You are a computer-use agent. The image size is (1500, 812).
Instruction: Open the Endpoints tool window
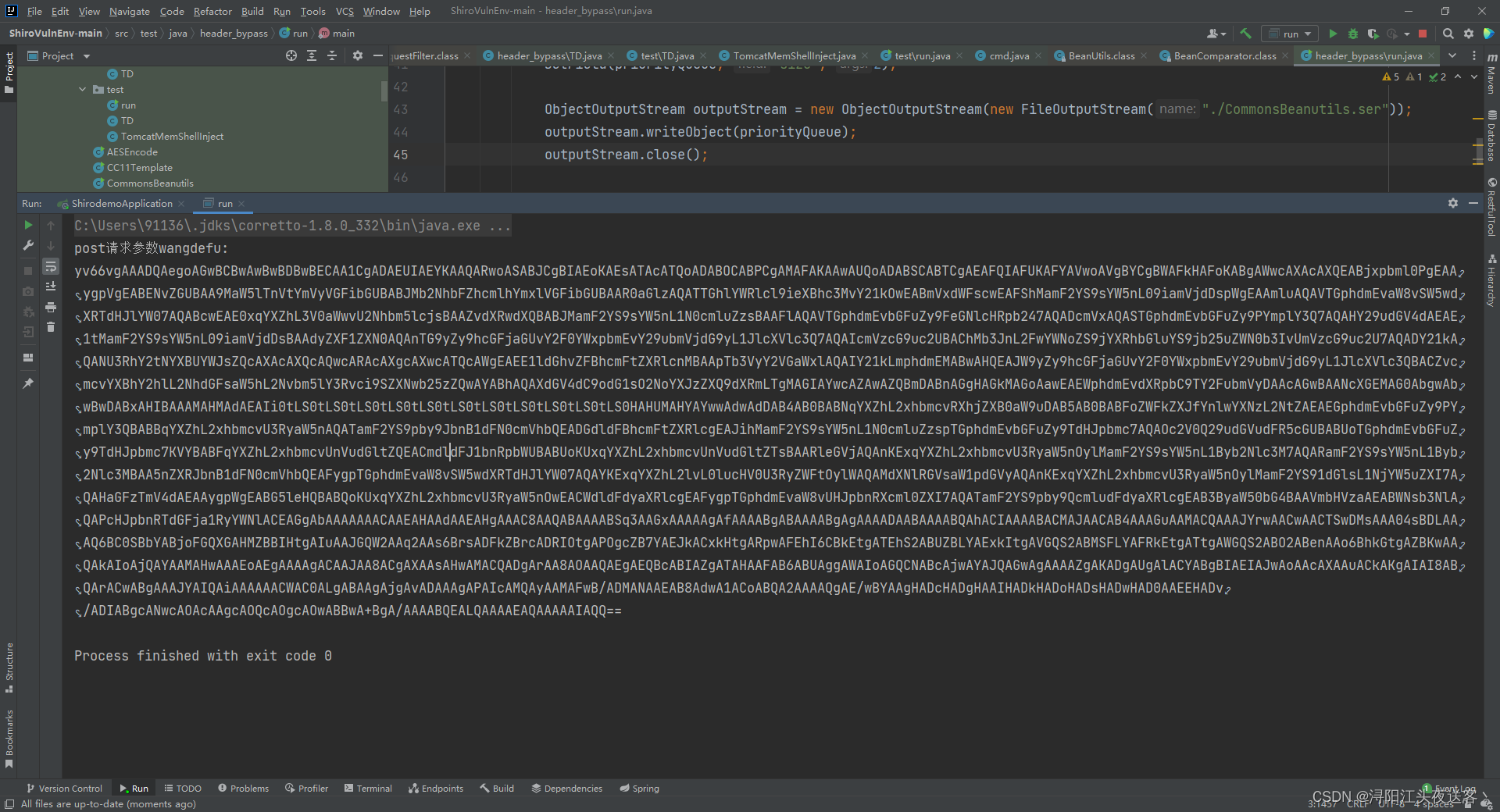click(436, 789)
